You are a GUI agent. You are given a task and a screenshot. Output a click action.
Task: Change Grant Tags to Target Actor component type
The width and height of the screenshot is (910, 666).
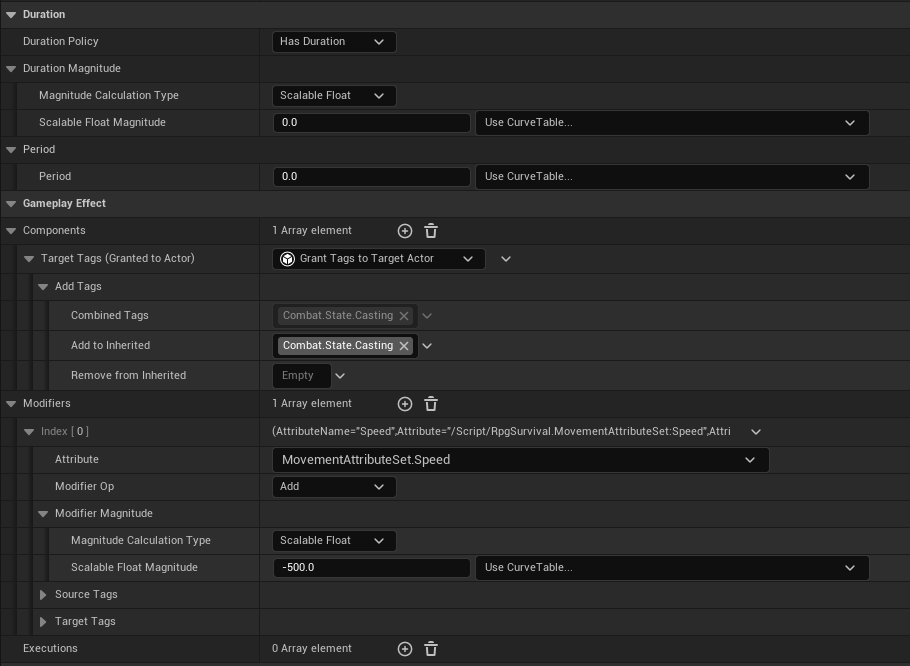tap(378, 259)
